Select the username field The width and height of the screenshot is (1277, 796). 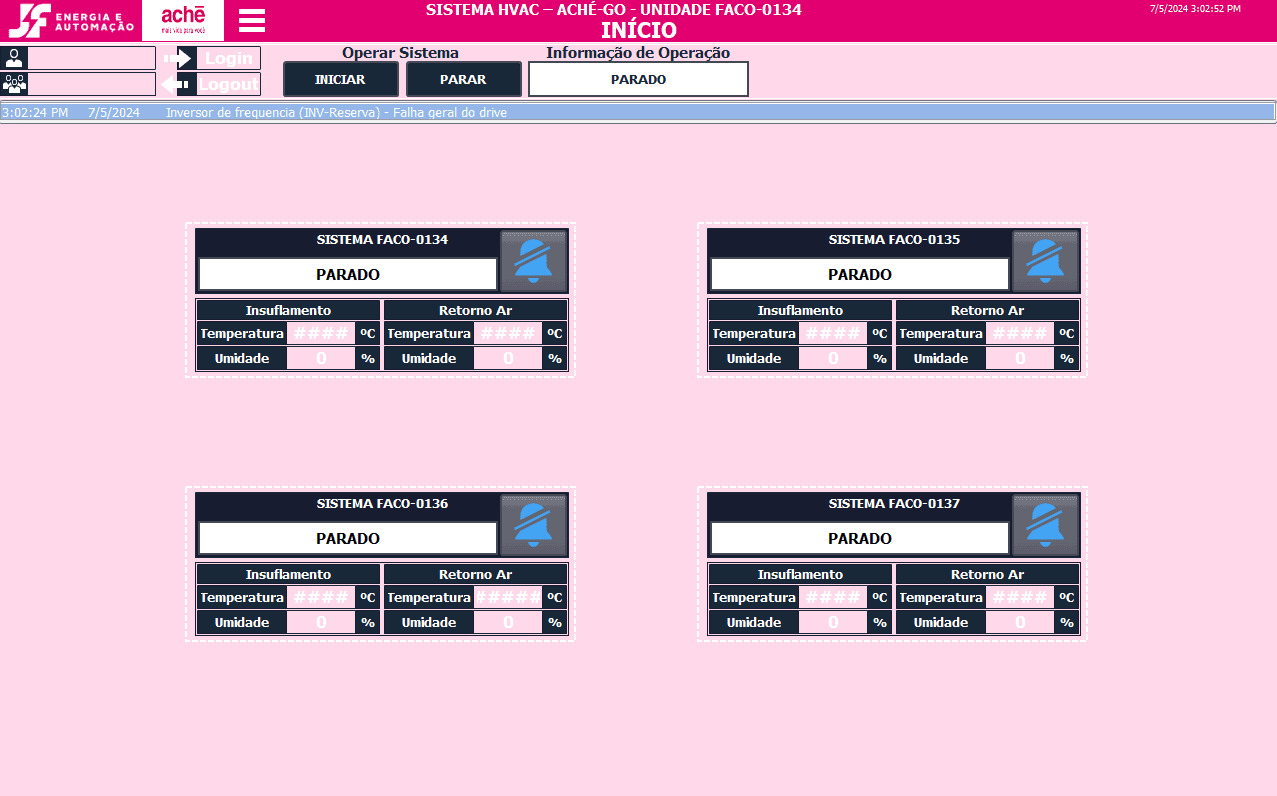click(92, 58)
